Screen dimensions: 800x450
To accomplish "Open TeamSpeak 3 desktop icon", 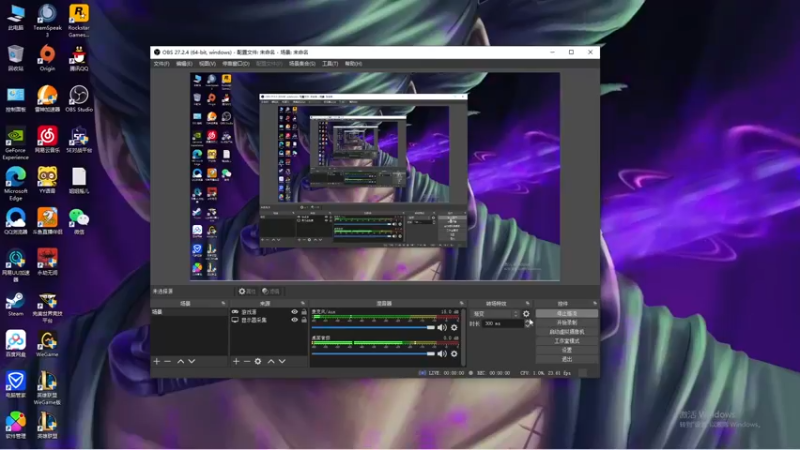I will (47, 20).
